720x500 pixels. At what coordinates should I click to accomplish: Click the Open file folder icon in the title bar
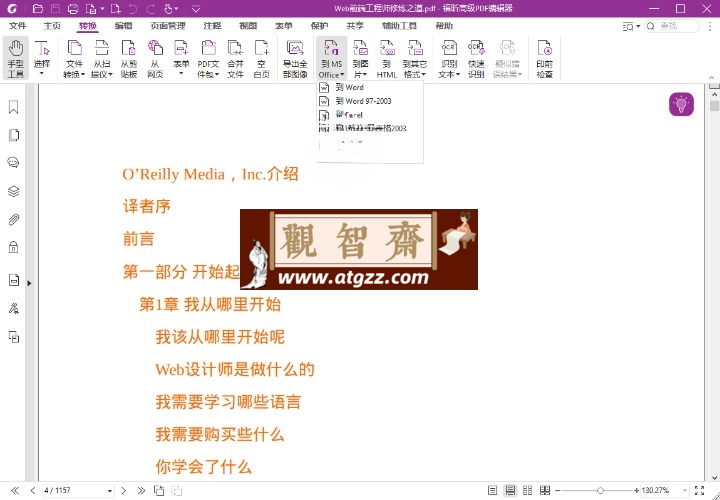tap(38, 8)
